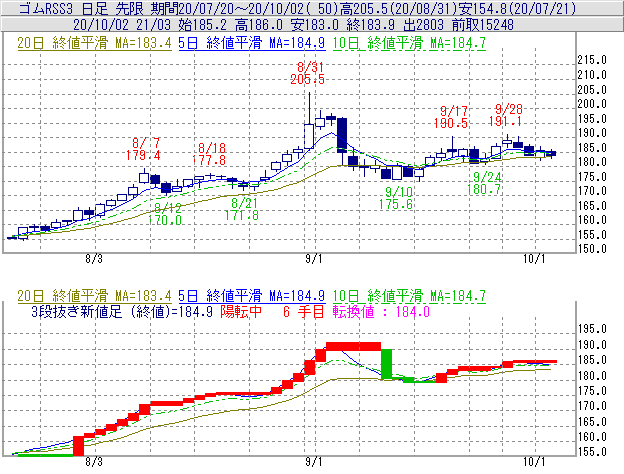Select the 10日 終値平滑 legend in lower chart

pyautogui.click(x=409, y=296)
